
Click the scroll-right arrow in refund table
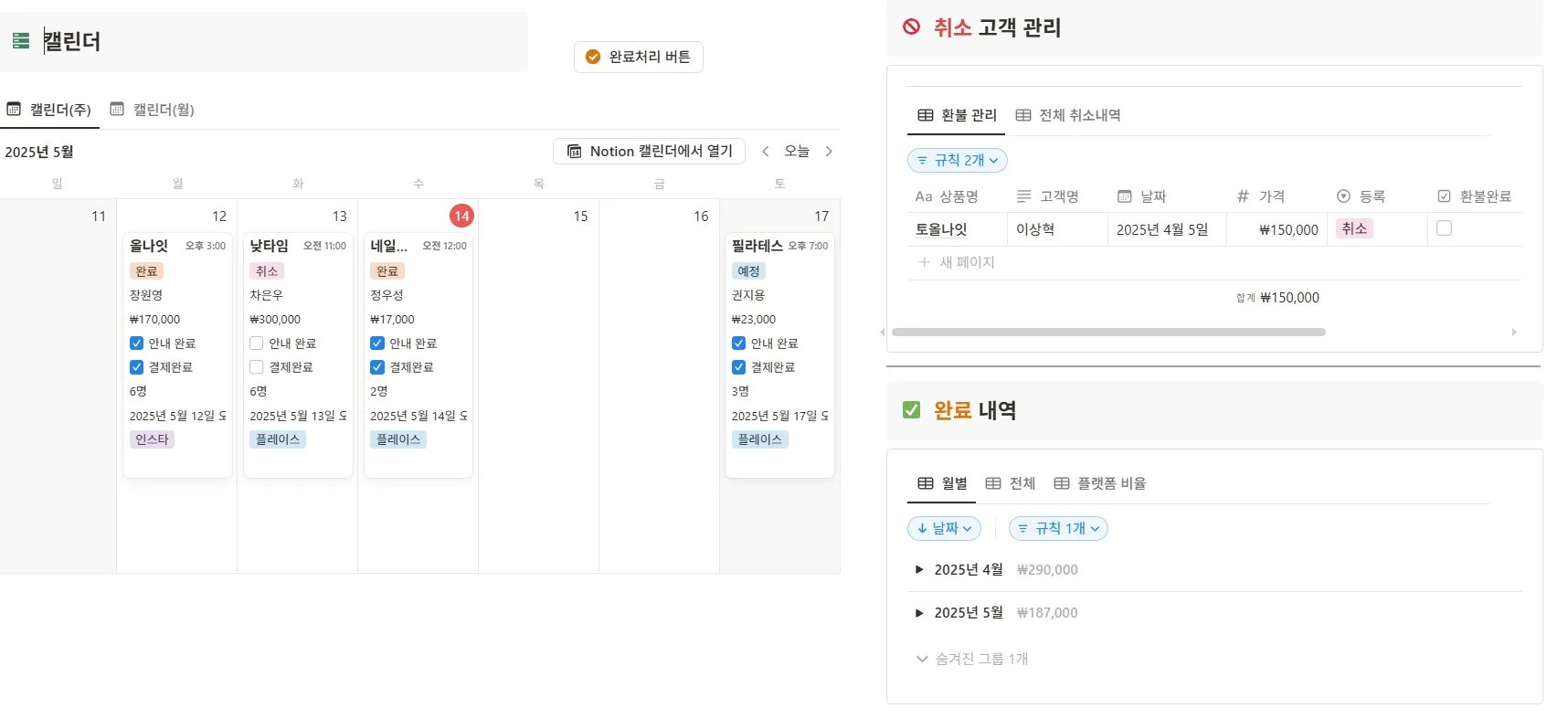(x=1514, y=333)
